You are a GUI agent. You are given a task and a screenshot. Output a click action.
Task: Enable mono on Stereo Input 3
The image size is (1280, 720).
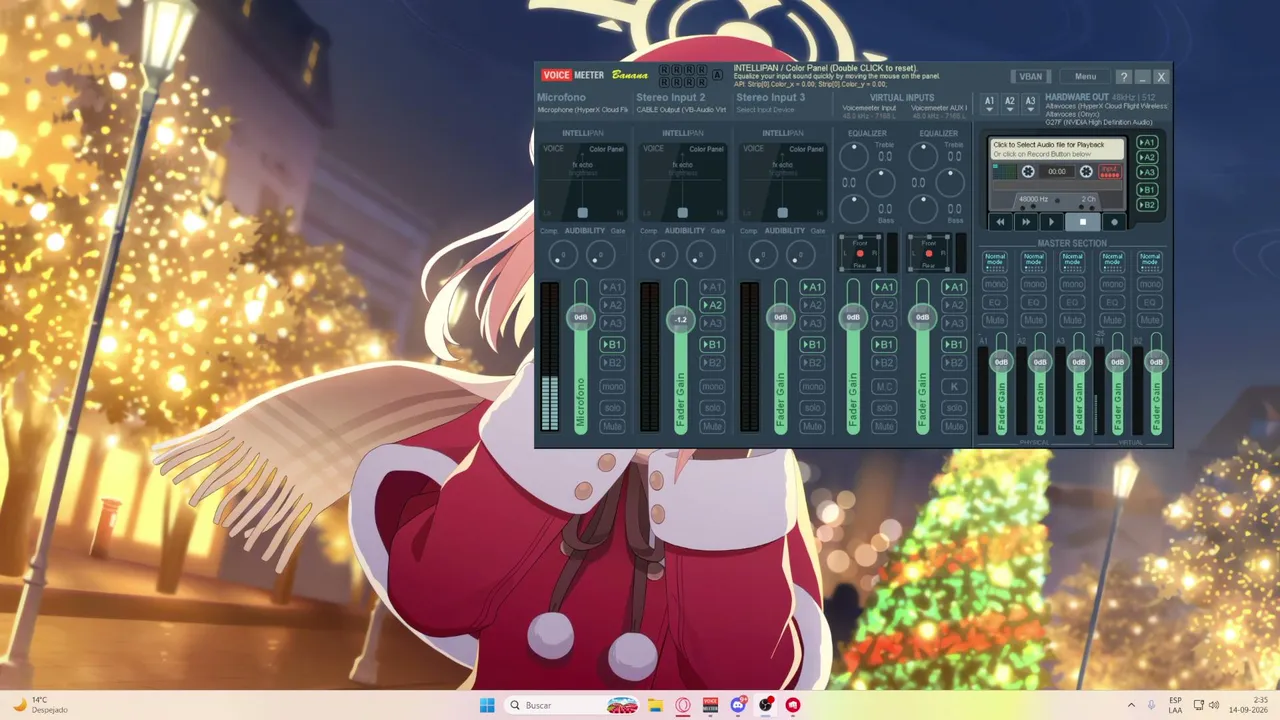812,387
